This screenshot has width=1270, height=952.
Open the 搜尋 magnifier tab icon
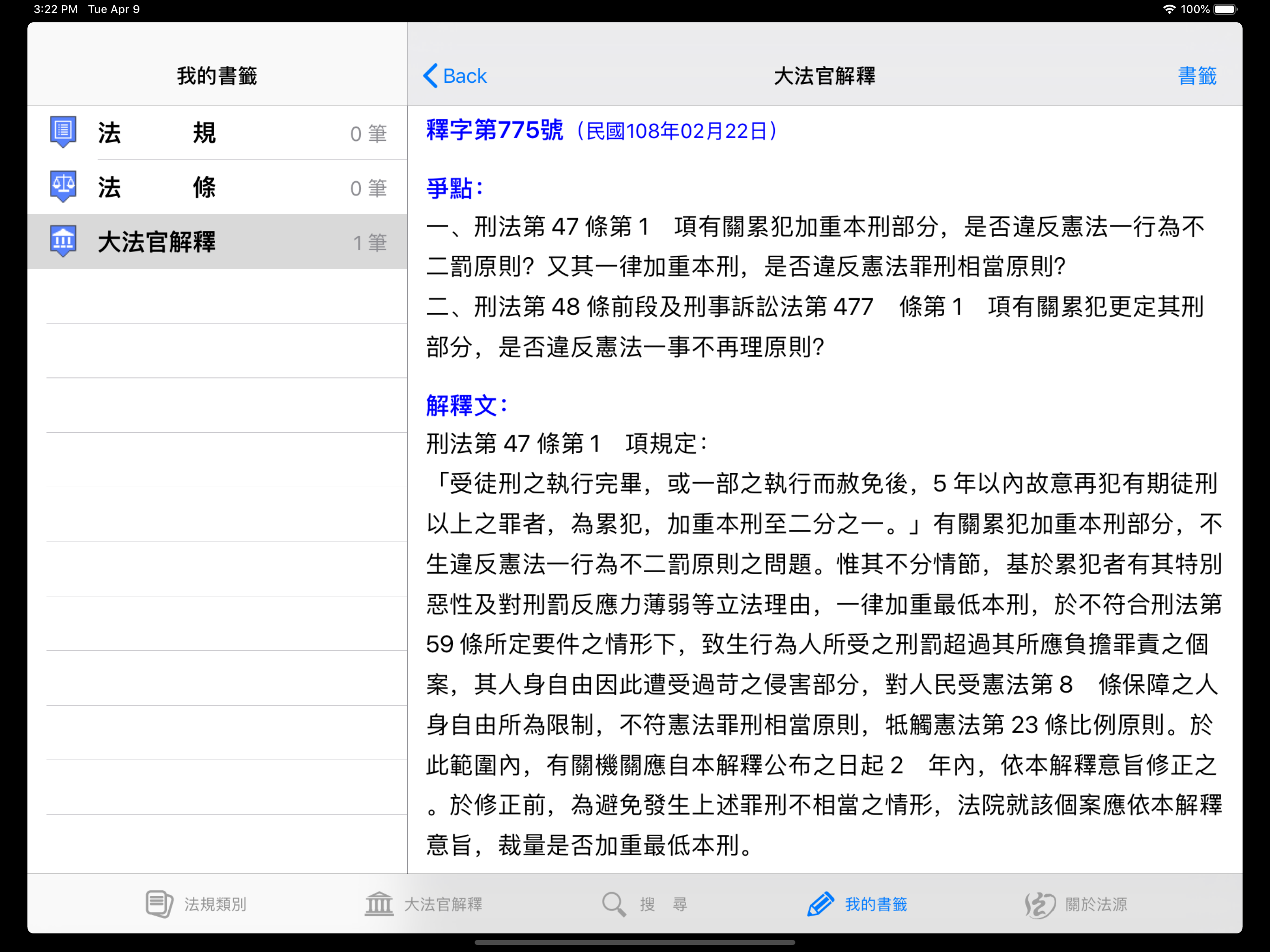tap(614, 904)
